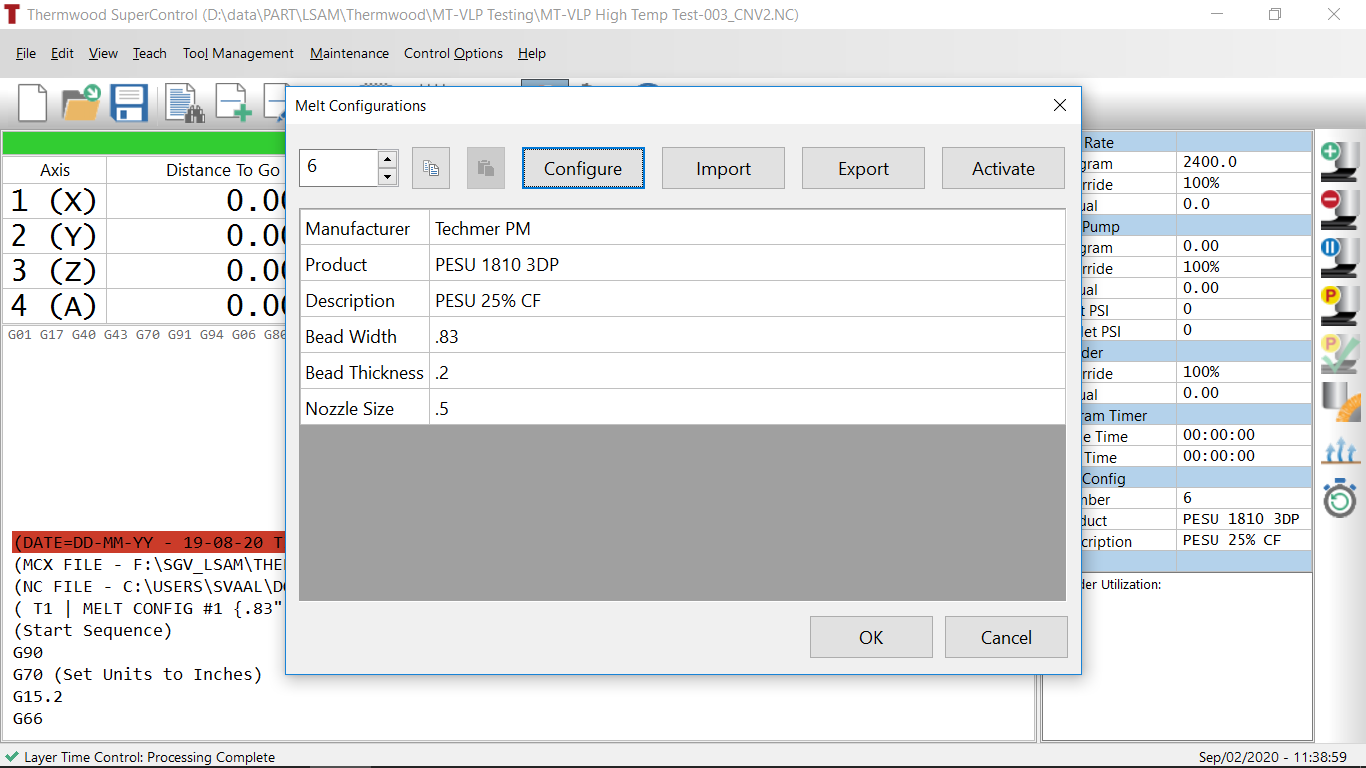Viewport: 1366px width, 768px height.
Task: Close the Melt Configurations dialog
Action: [1060, 106]
